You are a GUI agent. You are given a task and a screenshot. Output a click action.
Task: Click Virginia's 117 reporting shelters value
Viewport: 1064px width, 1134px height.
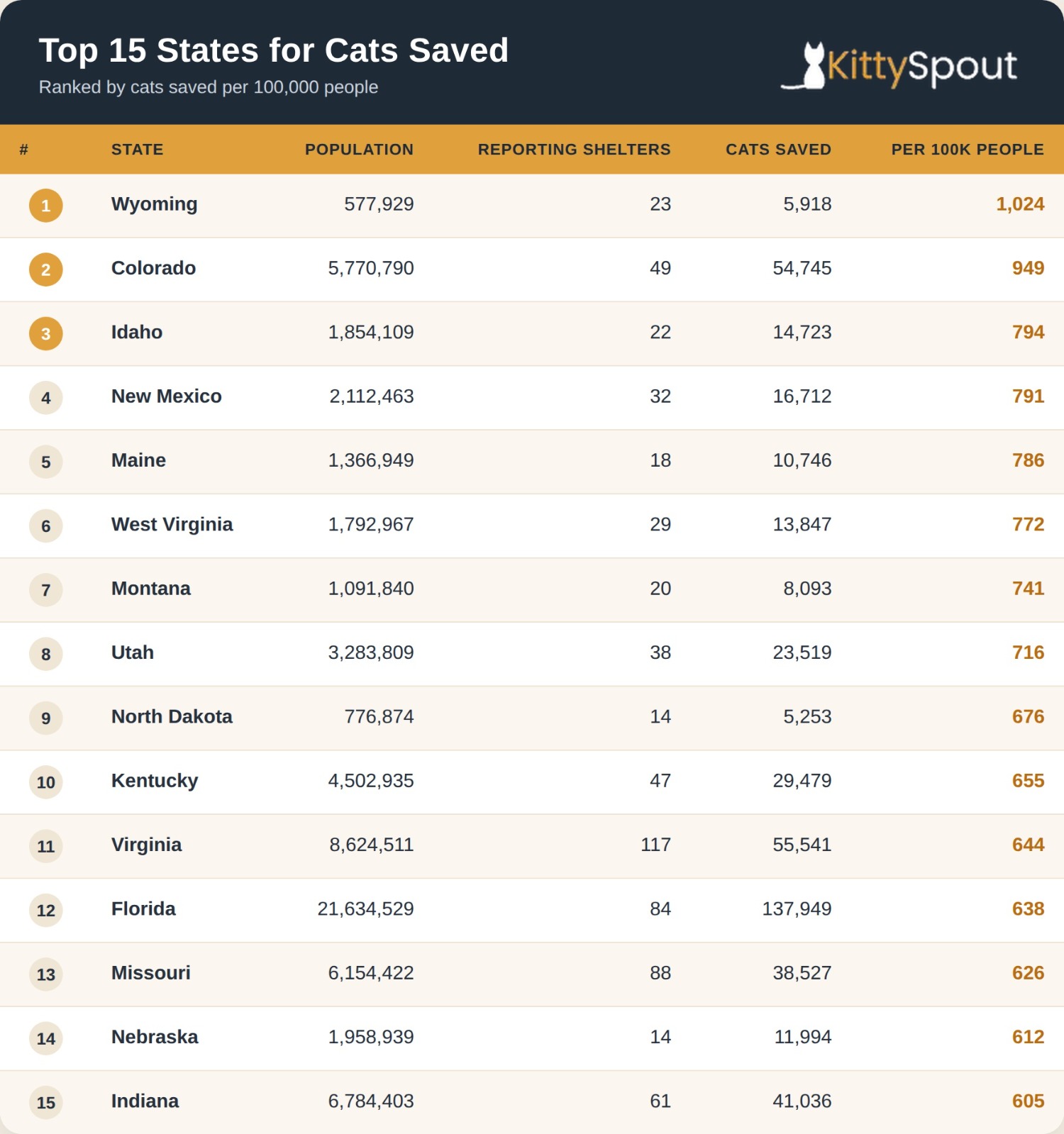pyautogui.click(x=655, y=845)
